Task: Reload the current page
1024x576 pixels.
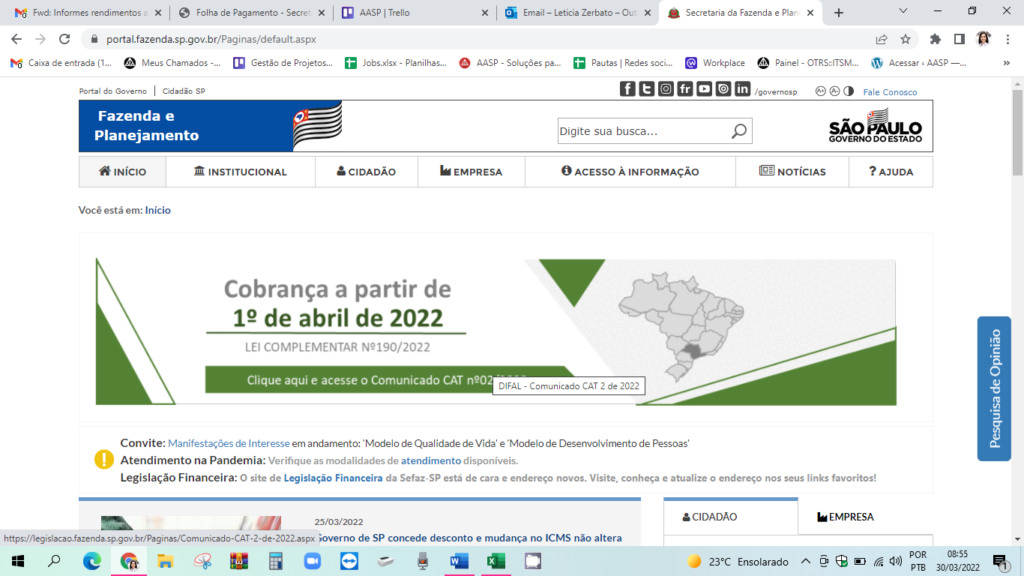Action: tap(64, 39)
